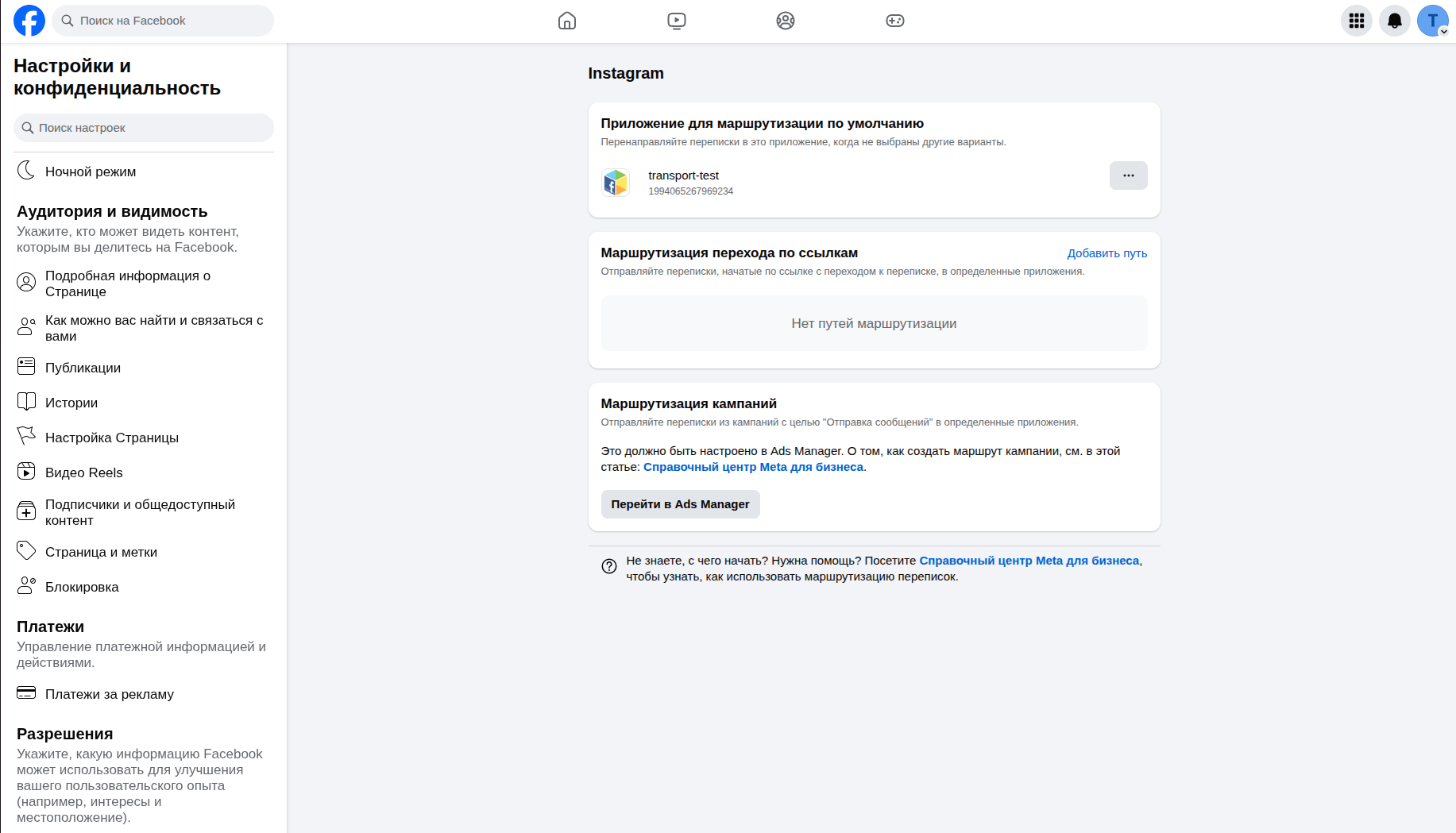The image size is (1456, 833).
Task: Open detailed Page information settings
Action: coord(144,283)
